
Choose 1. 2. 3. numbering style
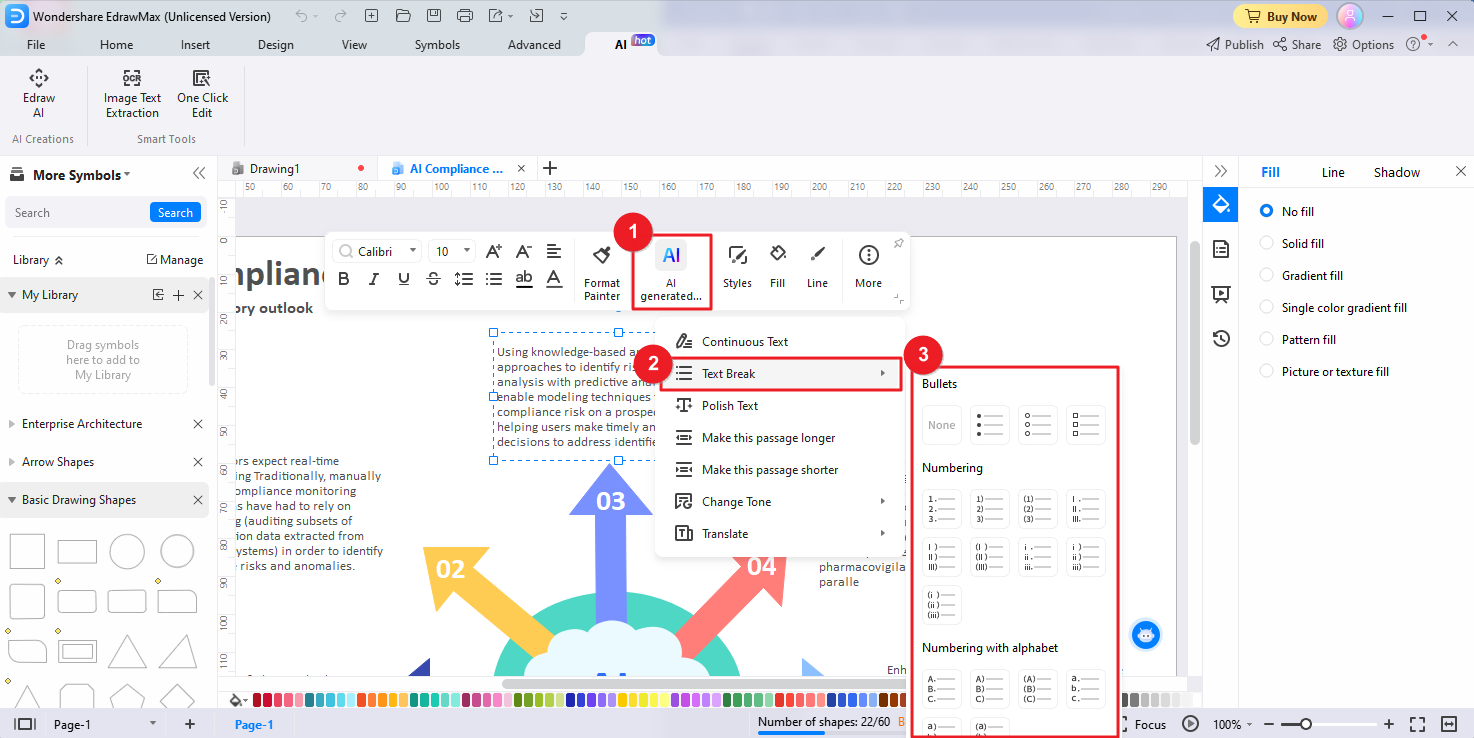(x=942, y=509)
